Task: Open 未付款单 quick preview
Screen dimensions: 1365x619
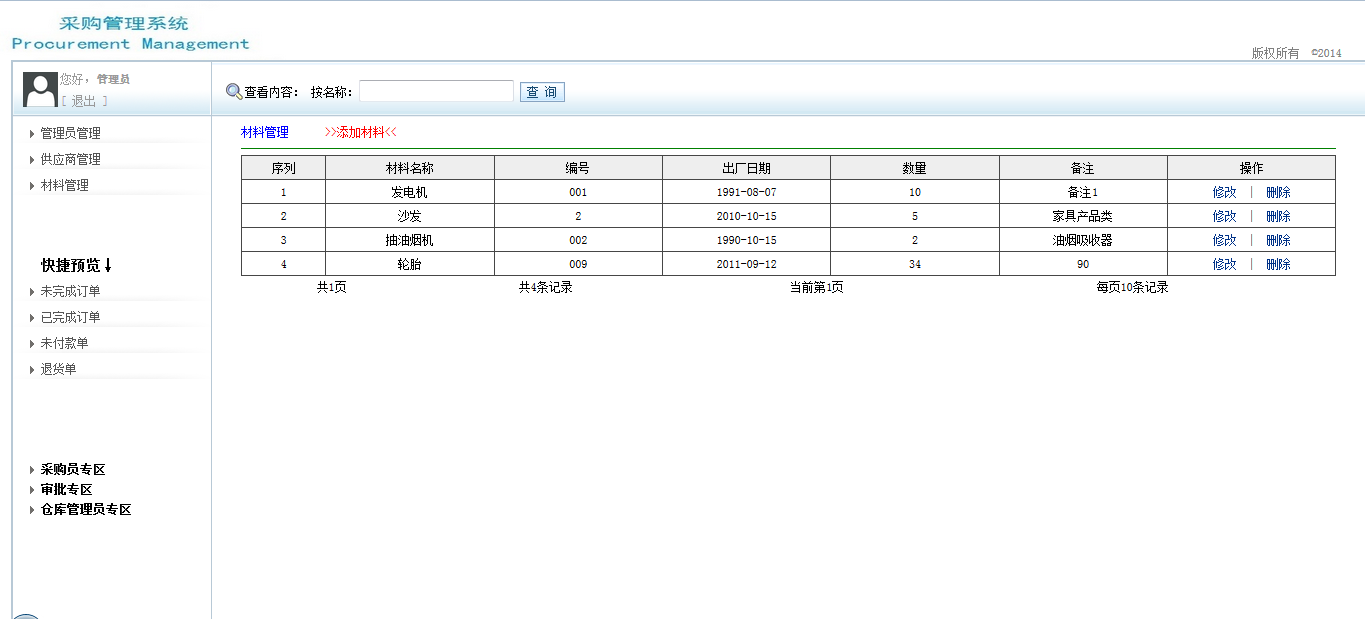Action: [x=64, y=343]
